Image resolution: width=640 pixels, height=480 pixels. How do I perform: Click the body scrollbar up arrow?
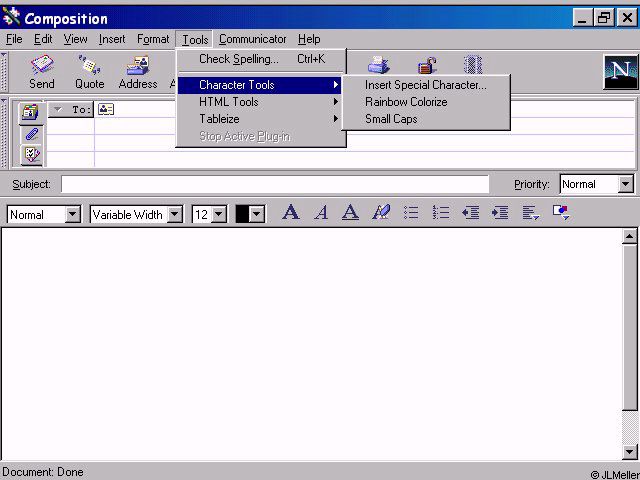pos(630,237)
